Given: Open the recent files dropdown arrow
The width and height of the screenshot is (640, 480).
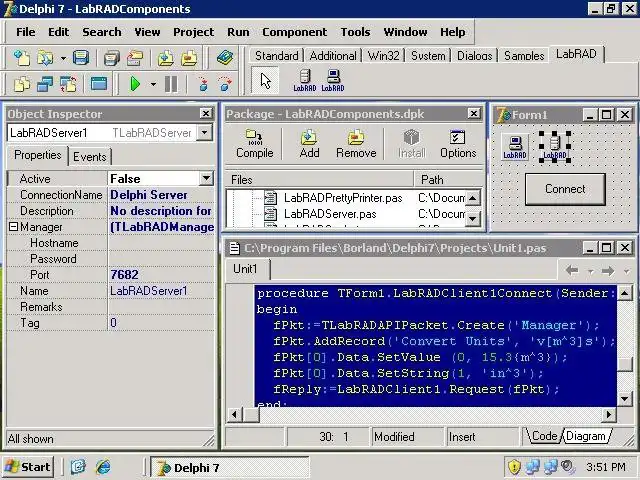Looking at the screenshot, I should pyautogui.click(x=63, y=58).
